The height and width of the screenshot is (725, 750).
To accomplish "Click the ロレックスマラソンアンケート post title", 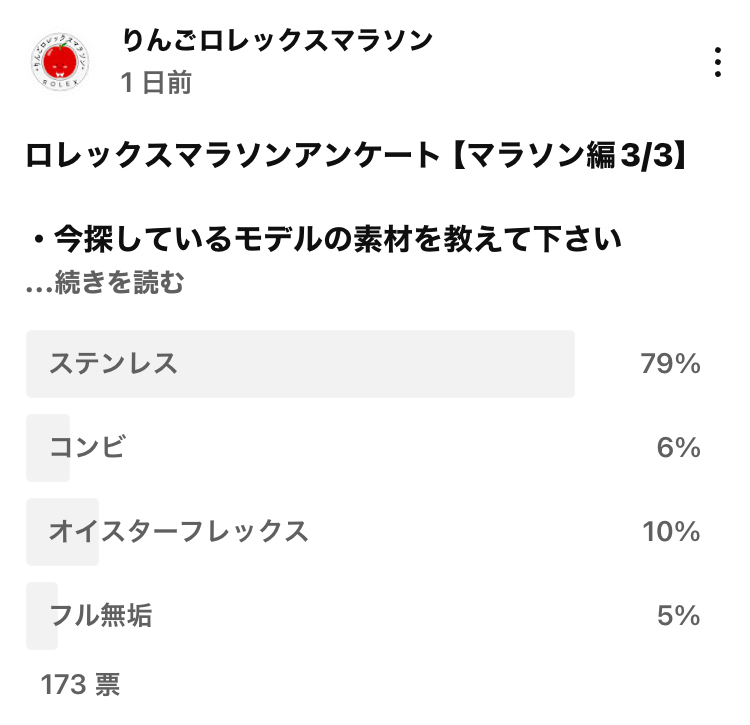I will (356, 156).
